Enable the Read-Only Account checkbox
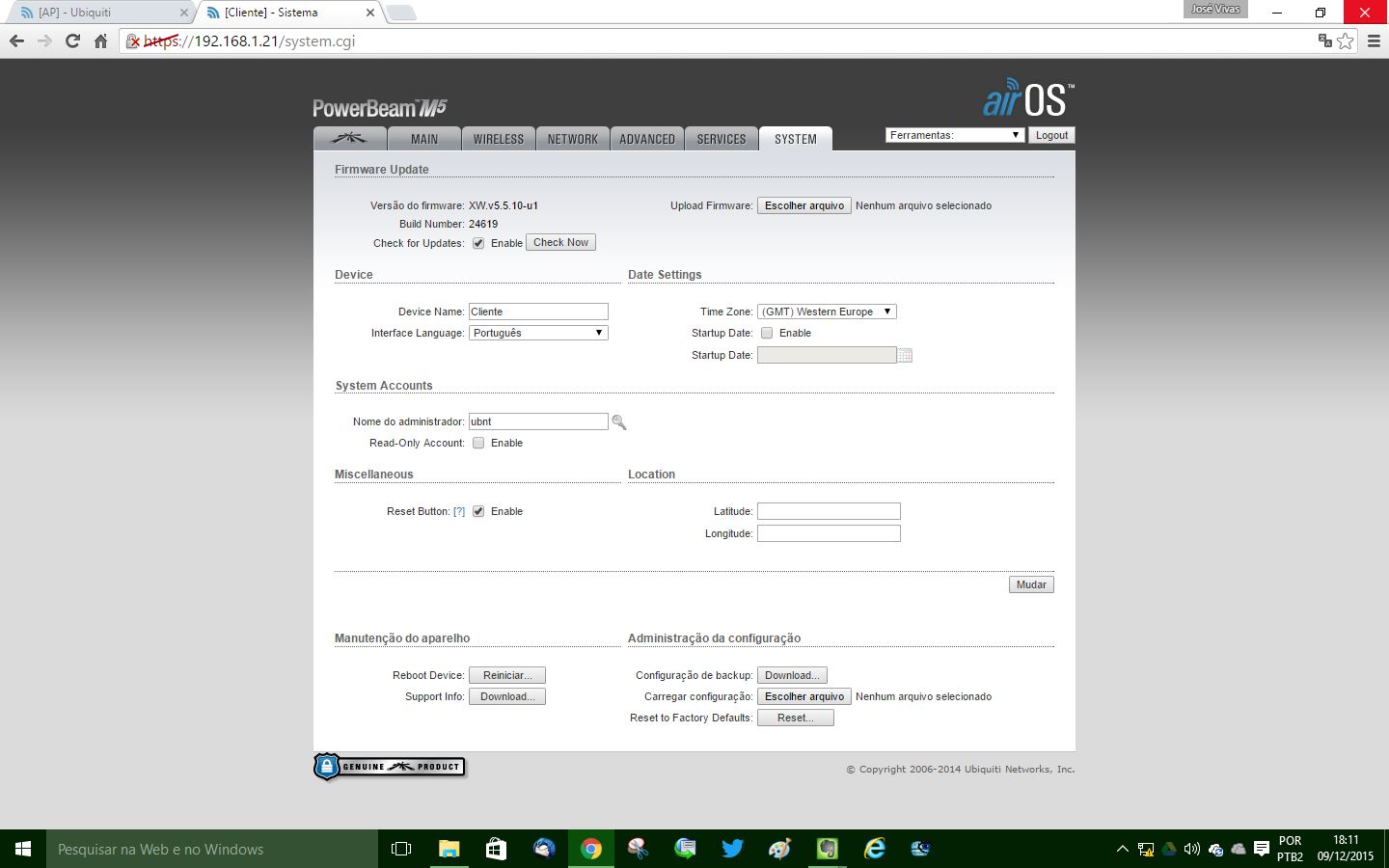Image resolution: width=1389 pixels, height=868 pixels. (x=478, y=443)
